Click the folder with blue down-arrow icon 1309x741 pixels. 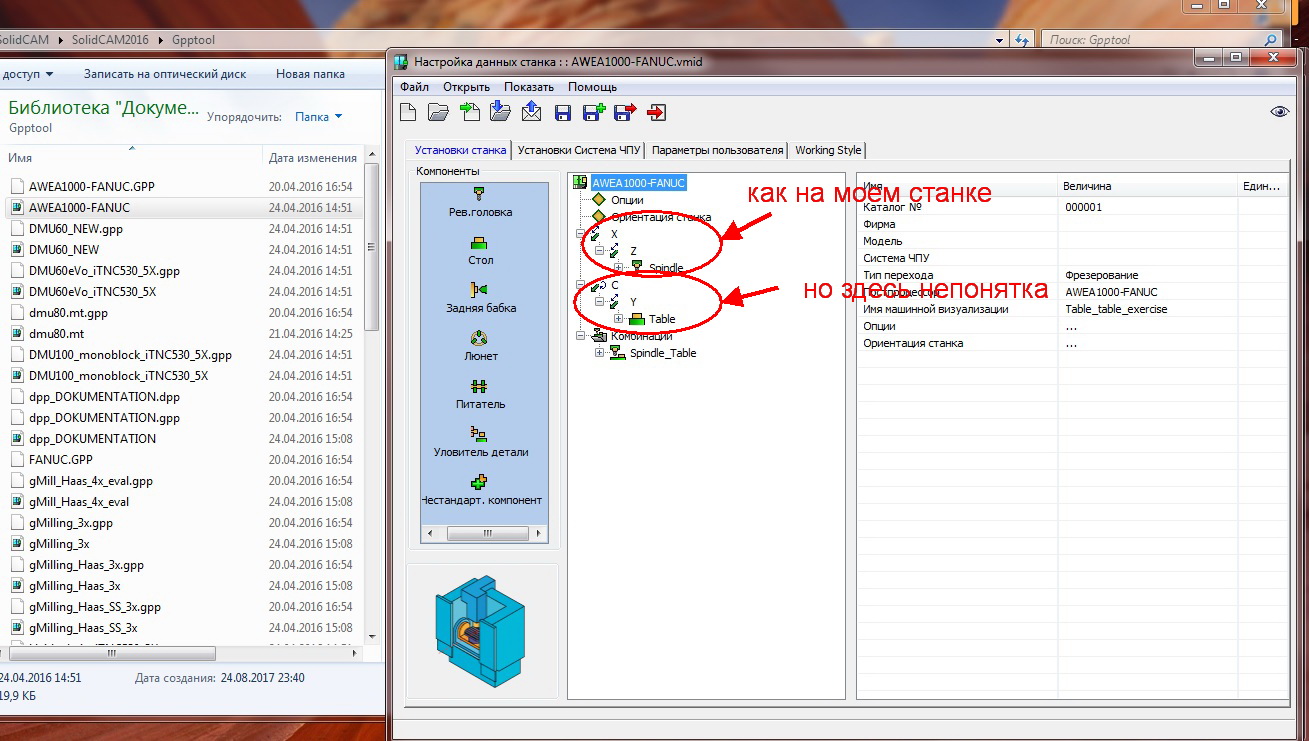point(500,112)
